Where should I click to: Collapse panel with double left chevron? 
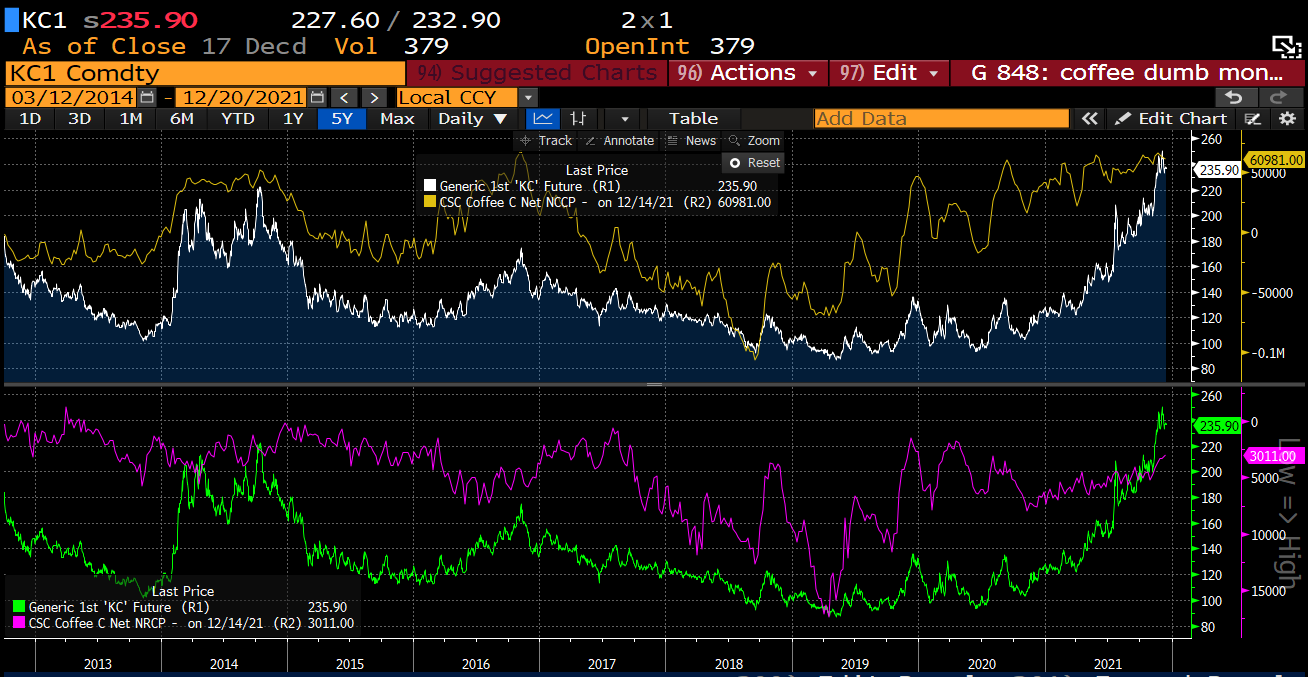click(x=1089, y=118)
